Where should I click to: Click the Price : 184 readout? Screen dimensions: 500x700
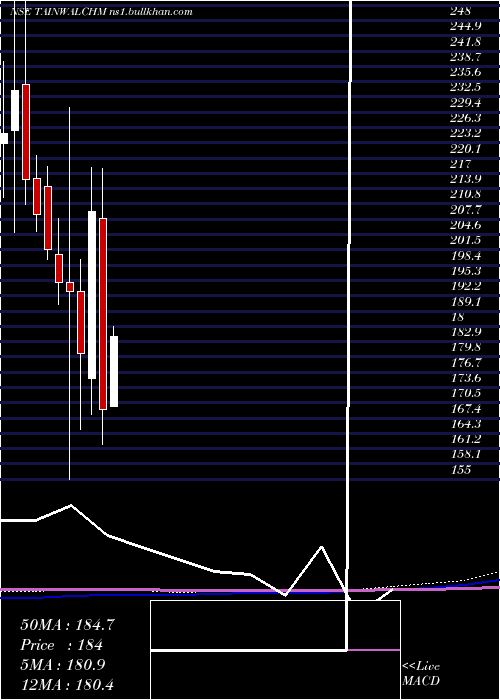click(62, 645)
